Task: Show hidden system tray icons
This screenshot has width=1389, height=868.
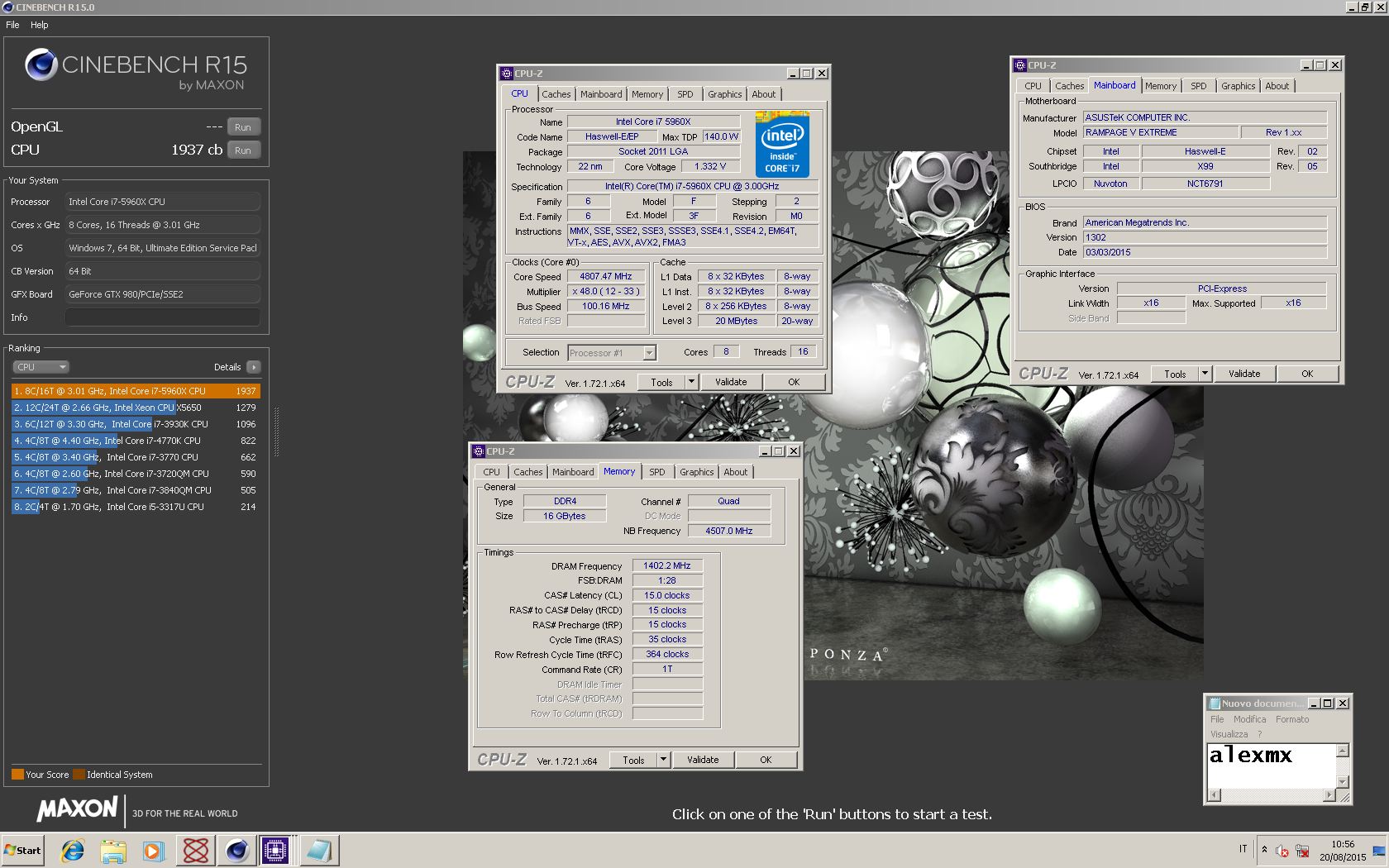Action: click(1264, 850)
